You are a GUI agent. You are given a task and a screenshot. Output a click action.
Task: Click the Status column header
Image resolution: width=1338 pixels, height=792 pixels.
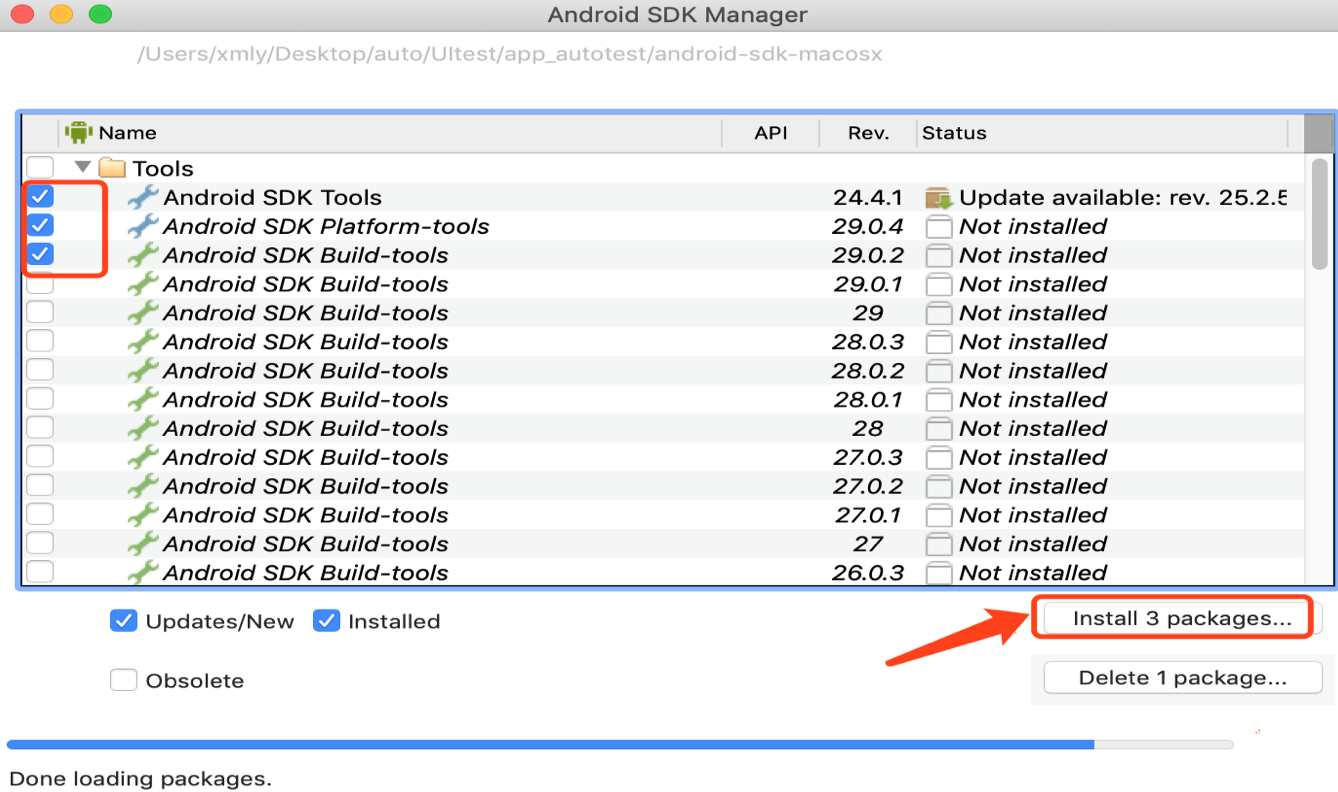click(x=1102, y=133)
